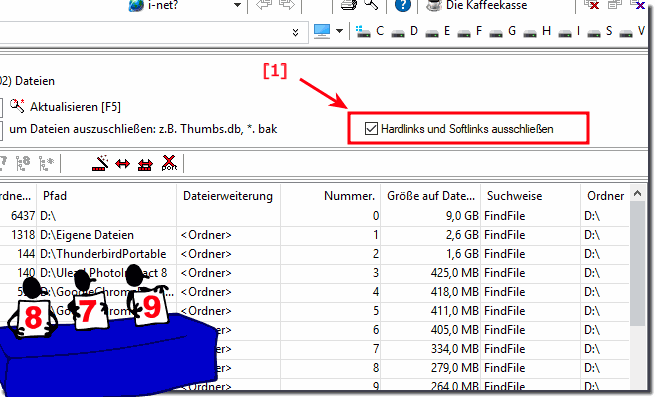Sort by Nummer. column header
This screenshot has height=397, width=655.
pyautogui.click(x=330, y=196)
